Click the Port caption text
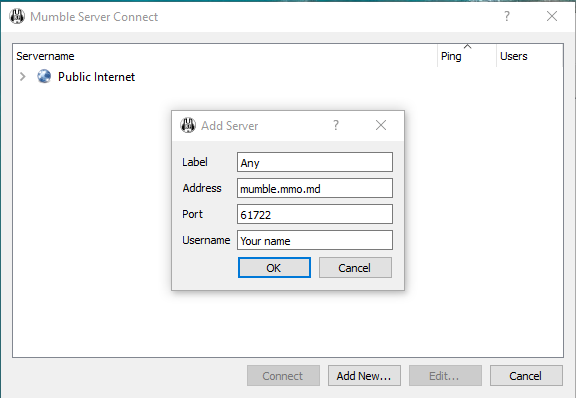576x398 pixels. (x=192, y=214)
